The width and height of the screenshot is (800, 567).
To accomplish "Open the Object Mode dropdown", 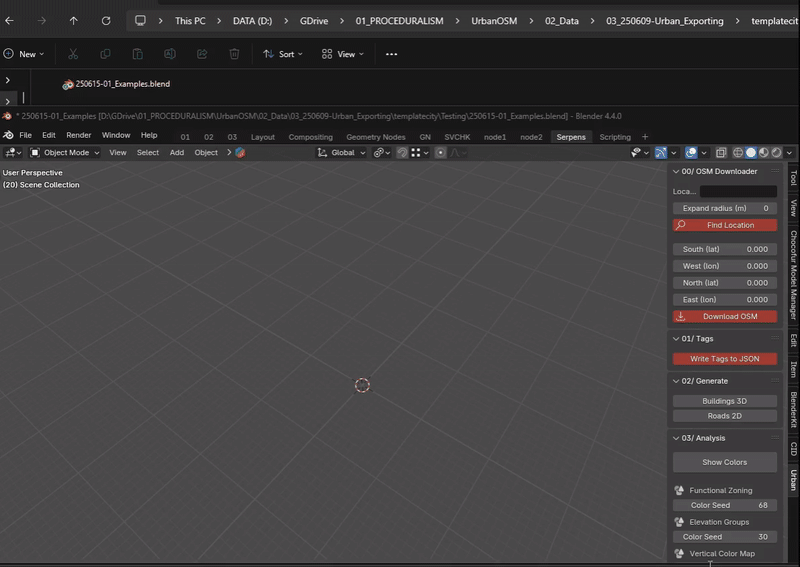I will pos(64,153).
